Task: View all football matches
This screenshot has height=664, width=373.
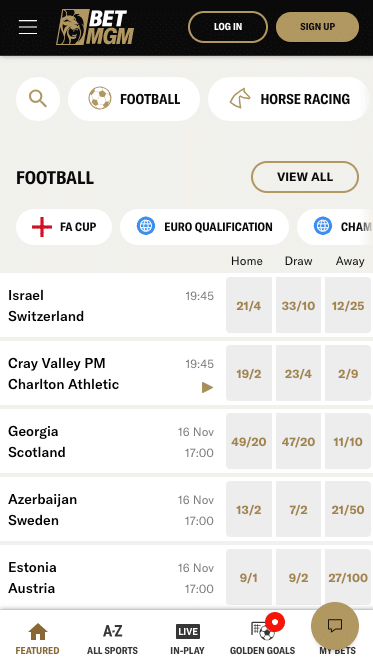Action: point(305,177)
